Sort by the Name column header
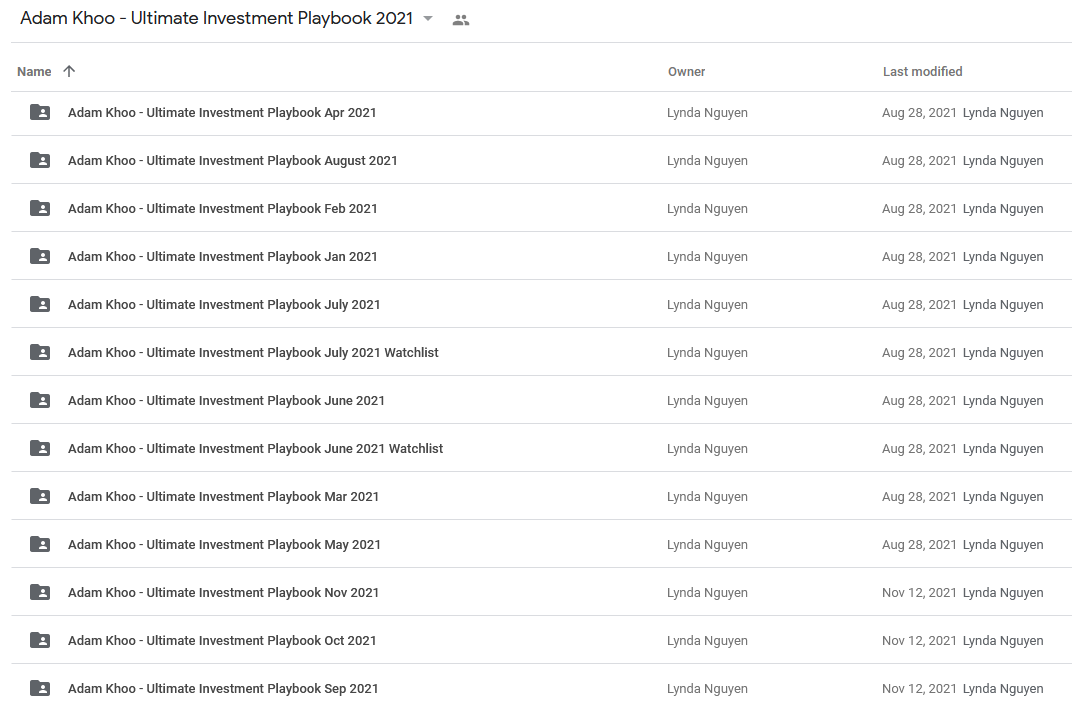Image resolution: width=1072 pixels, height=701 pixels. click(x=34, y=72)
